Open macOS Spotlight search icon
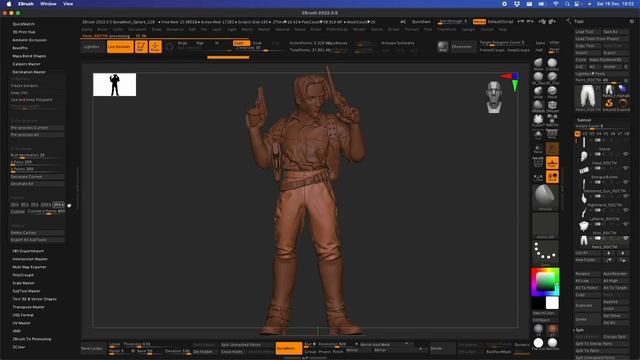The height and width of the screenshot is (360, 640). point(567,4)
